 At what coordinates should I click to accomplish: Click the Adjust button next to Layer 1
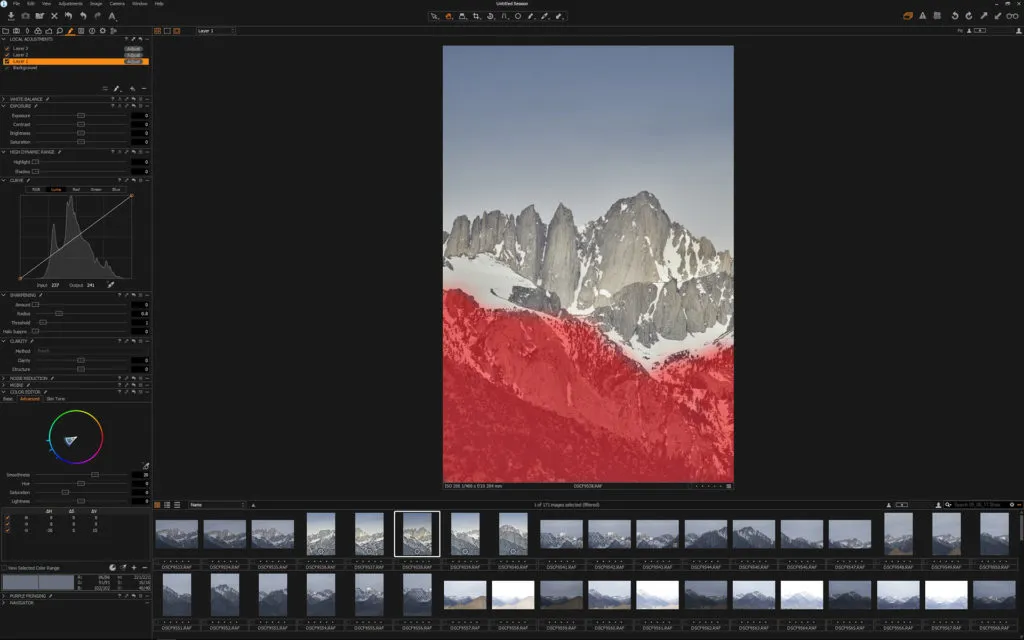(x=134, y=61)
